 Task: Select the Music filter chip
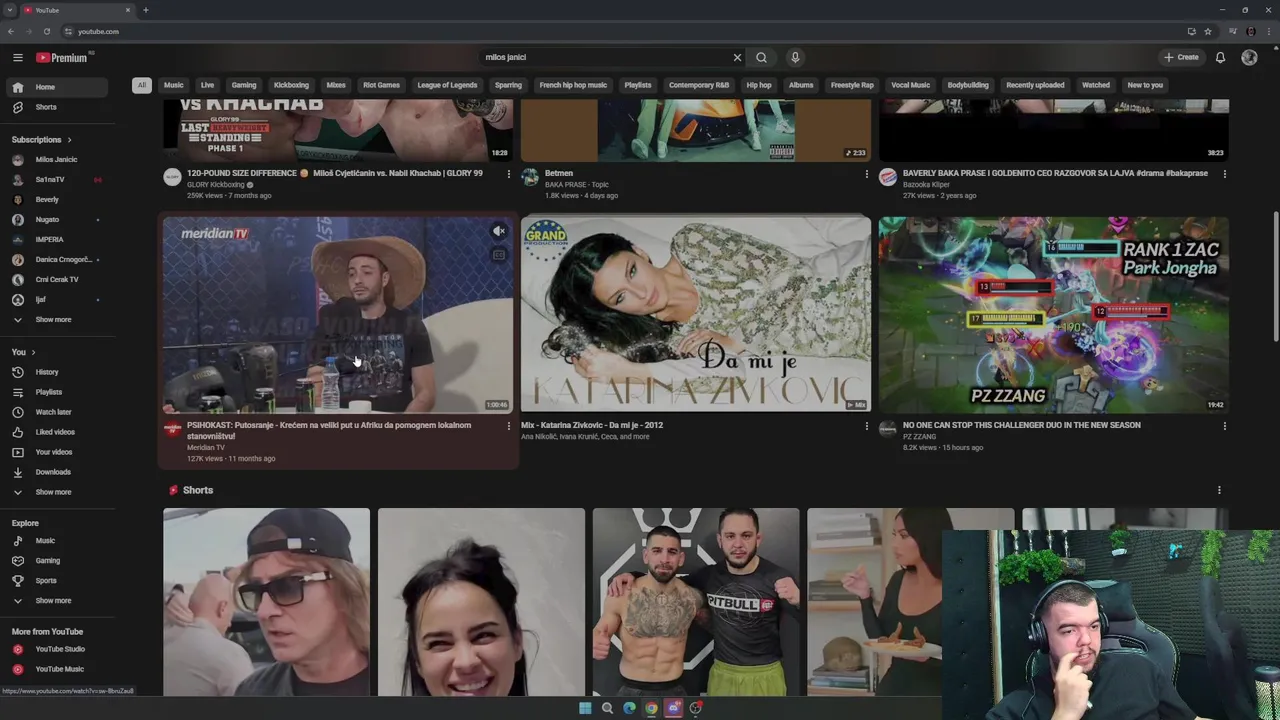[x=174, y=85]
